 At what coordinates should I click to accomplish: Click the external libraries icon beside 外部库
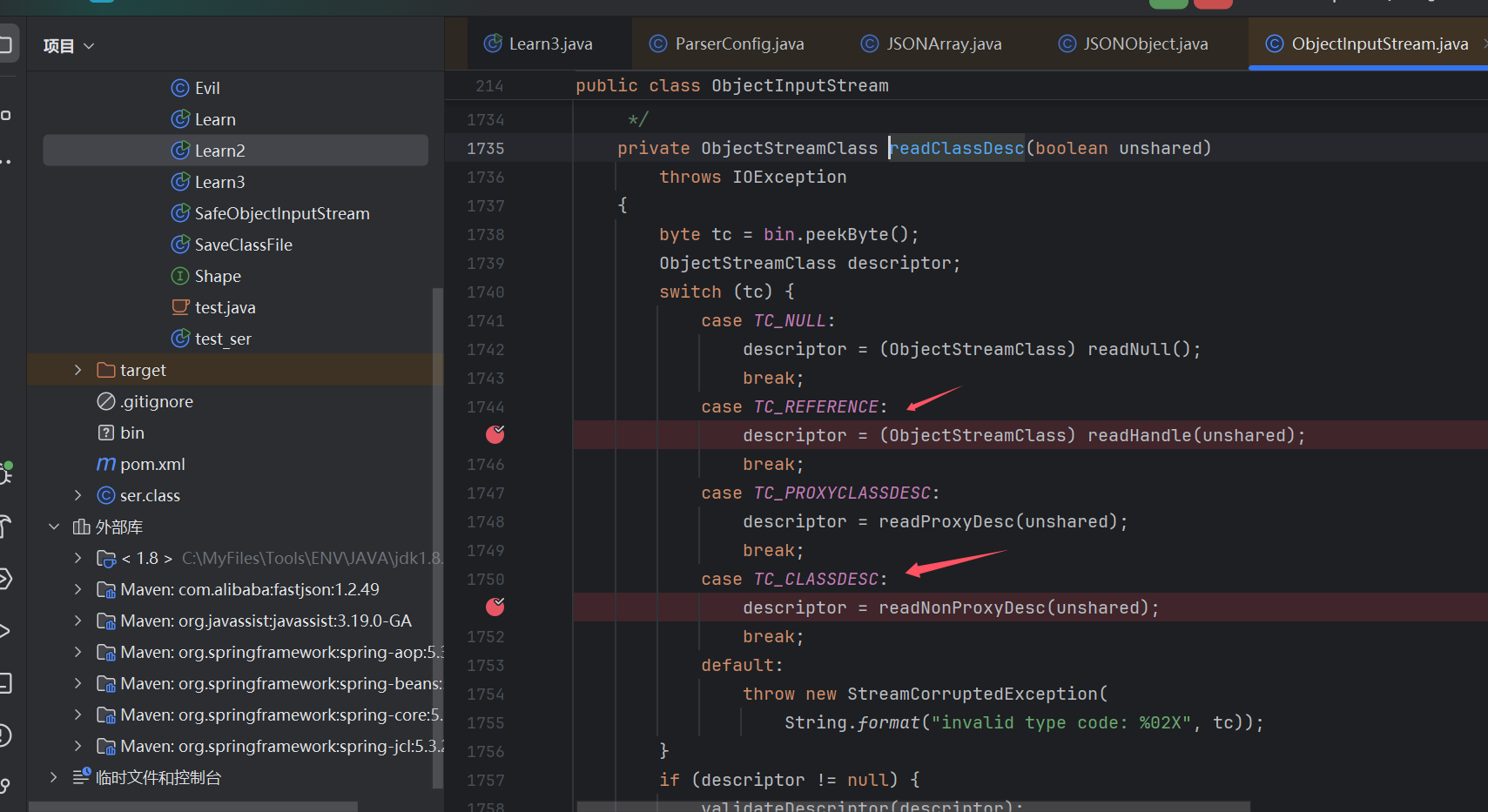(x=82, y=527)
